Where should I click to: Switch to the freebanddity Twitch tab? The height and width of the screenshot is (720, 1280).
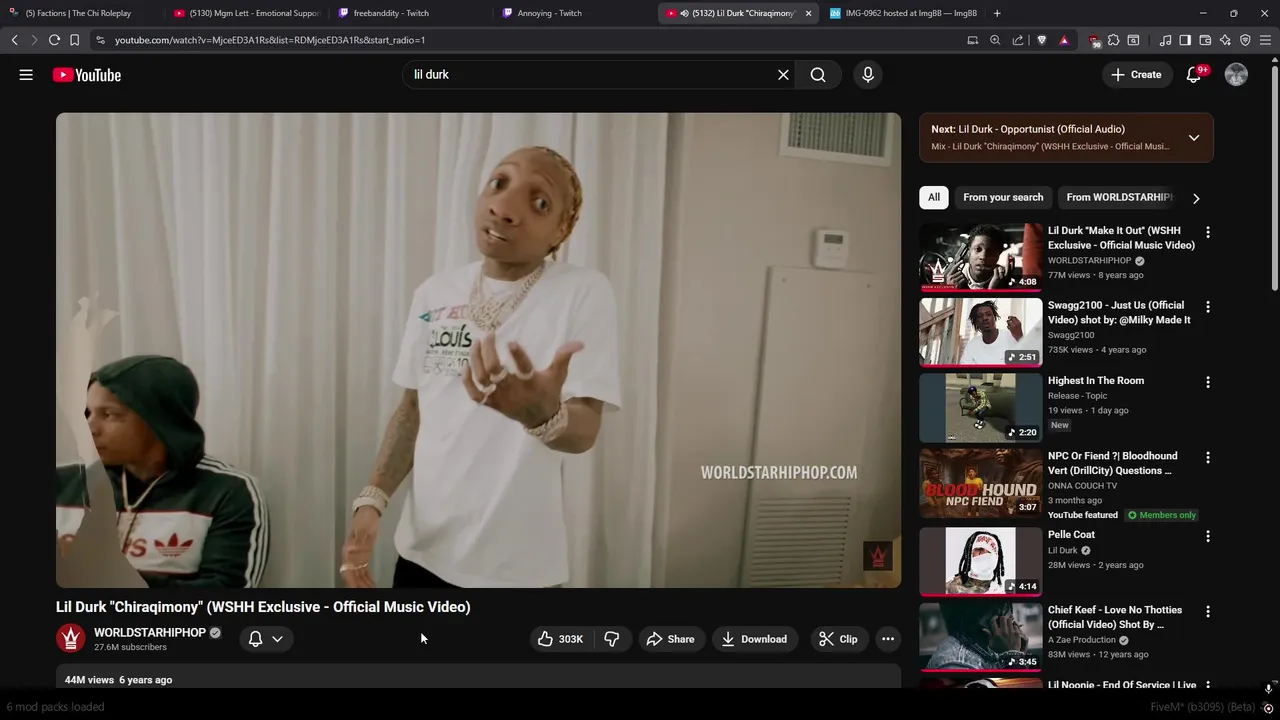coord(410,13)
